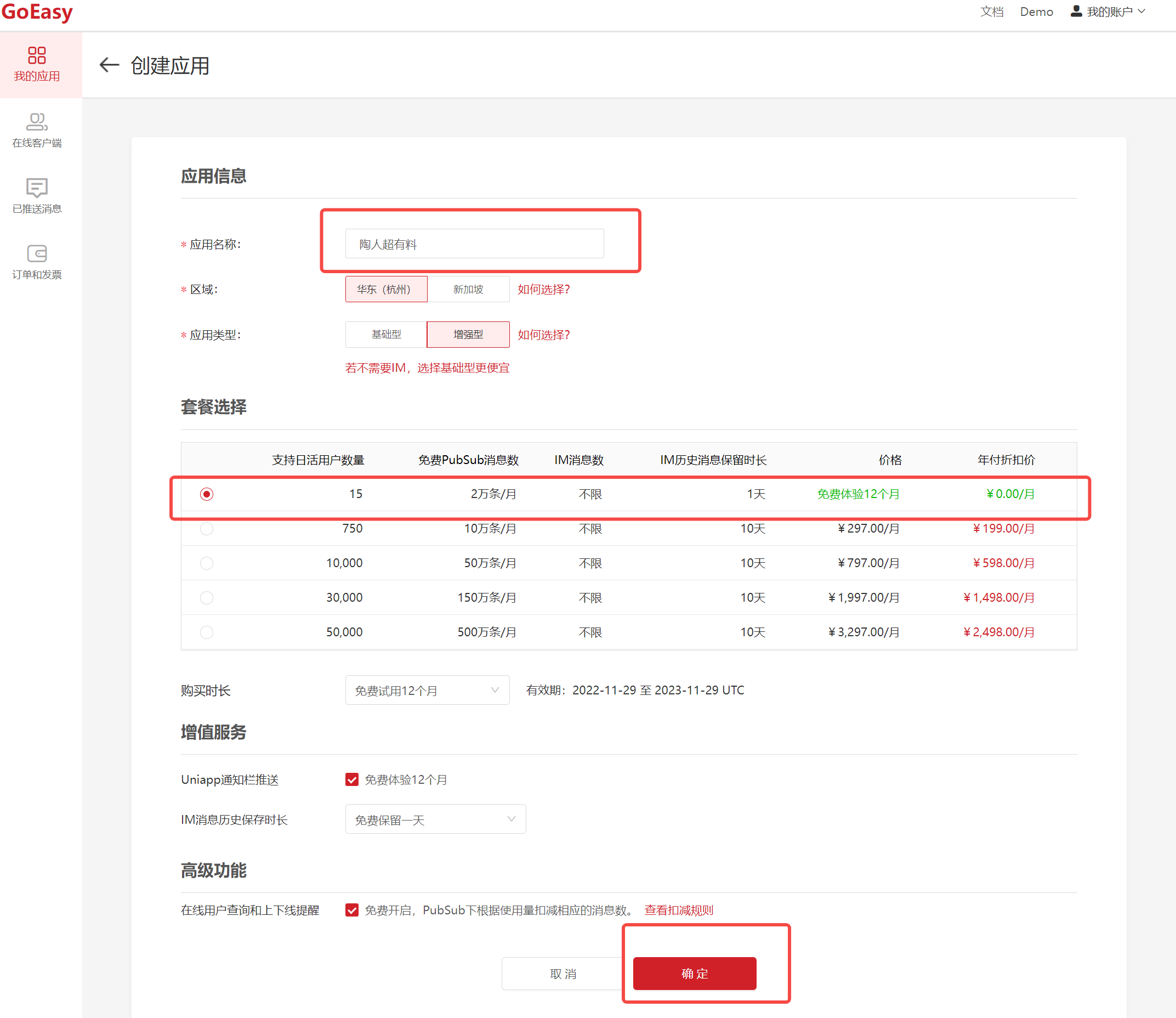Click the 500万条/月 PubSub message cell
Image resolution: width=1176 pixels, height=1018 pixels.
487,632
